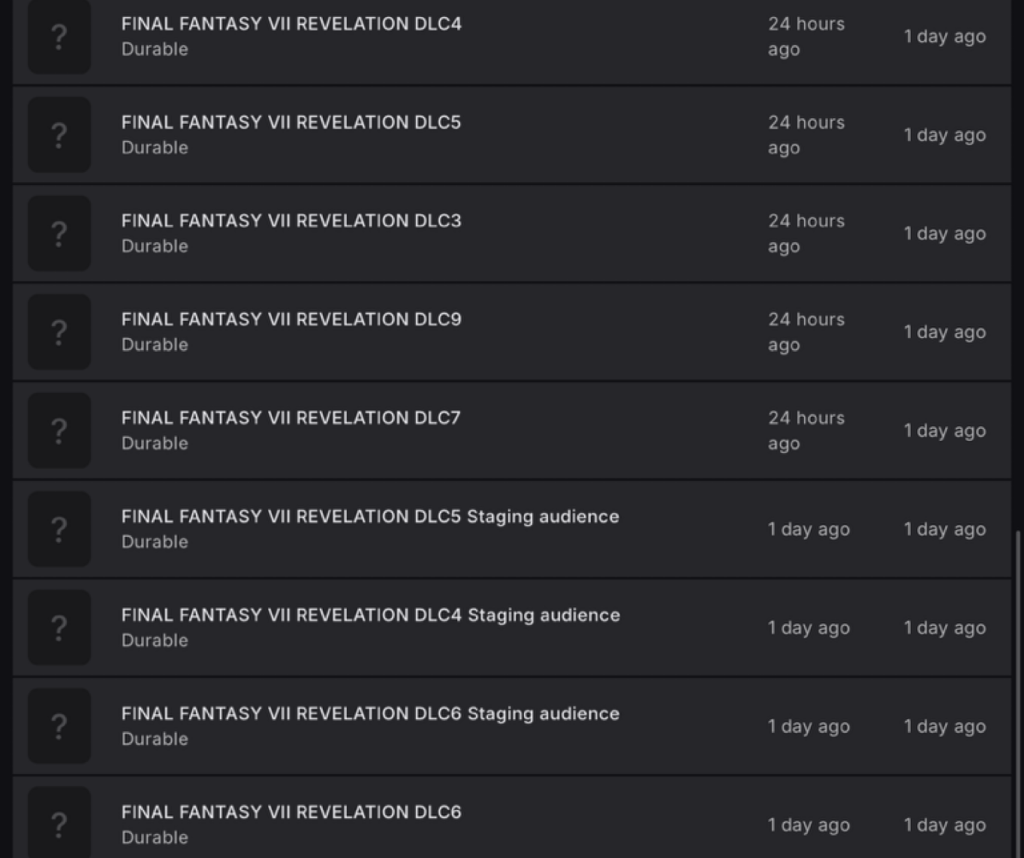This screenshot has height=858, width=1024.
Task: Open the DLC5 Staging audience entry title
Action: [x=370, y=517]
